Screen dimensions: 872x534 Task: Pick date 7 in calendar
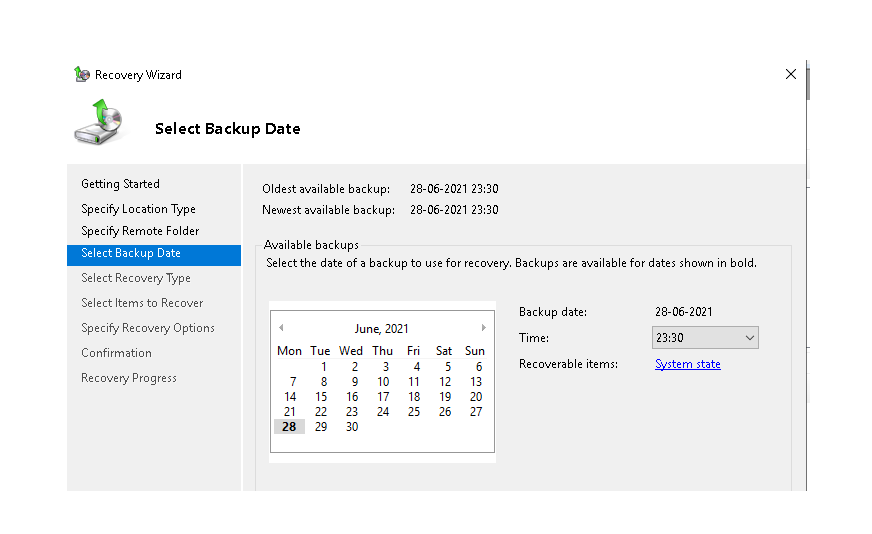[x=293, y=382]
